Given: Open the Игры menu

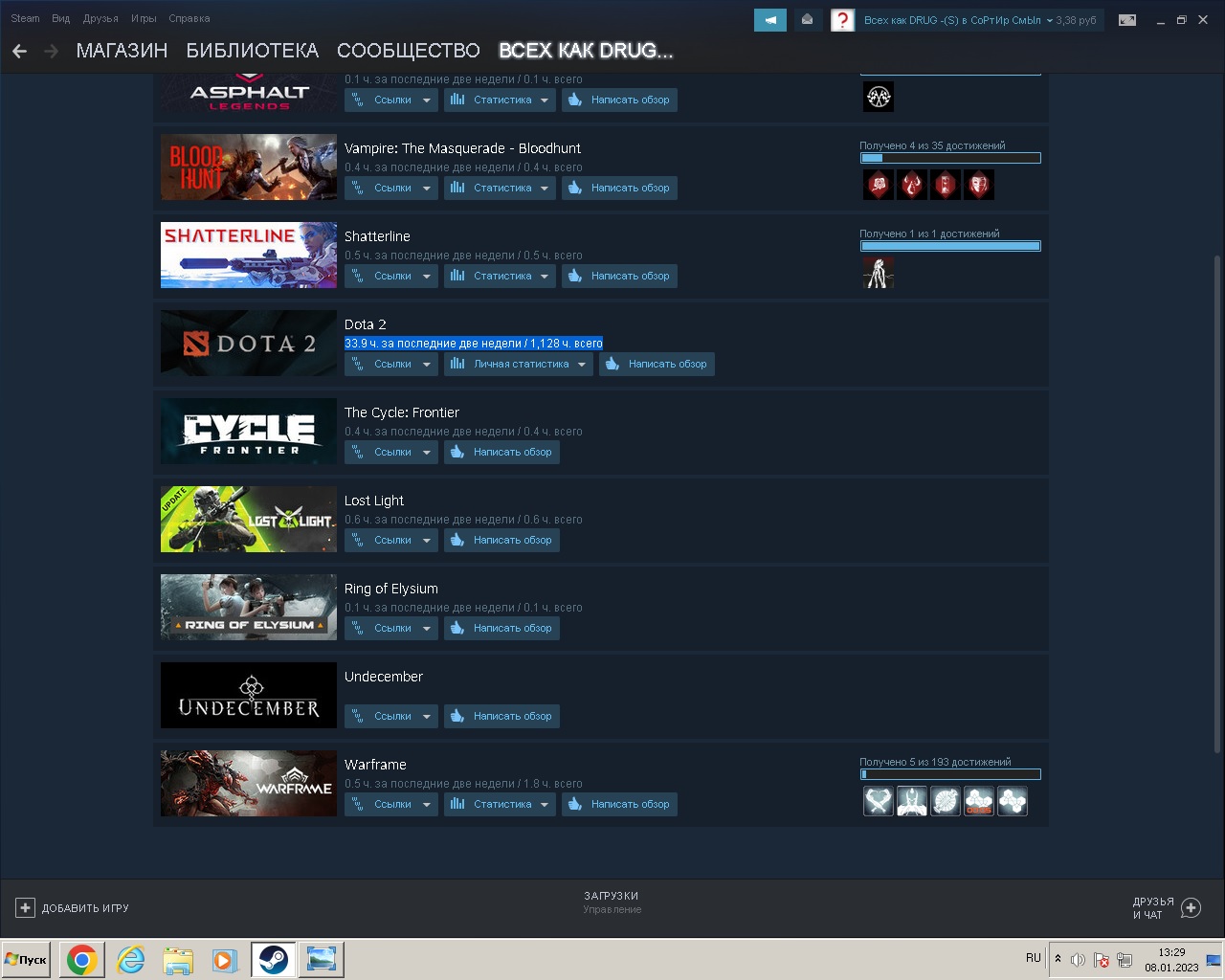Looking at the screenshot, I should click(144, 18).
